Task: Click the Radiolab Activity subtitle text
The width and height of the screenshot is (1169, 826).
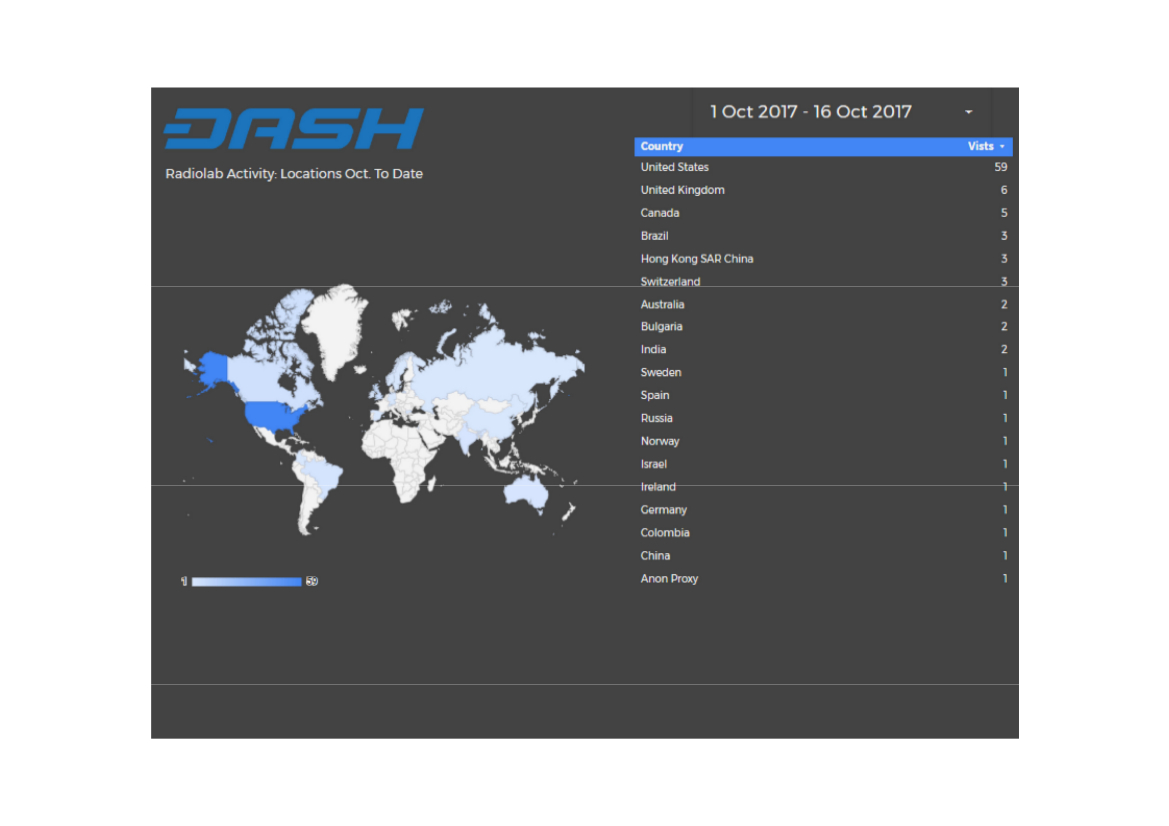Action: [x=294, y=174]
